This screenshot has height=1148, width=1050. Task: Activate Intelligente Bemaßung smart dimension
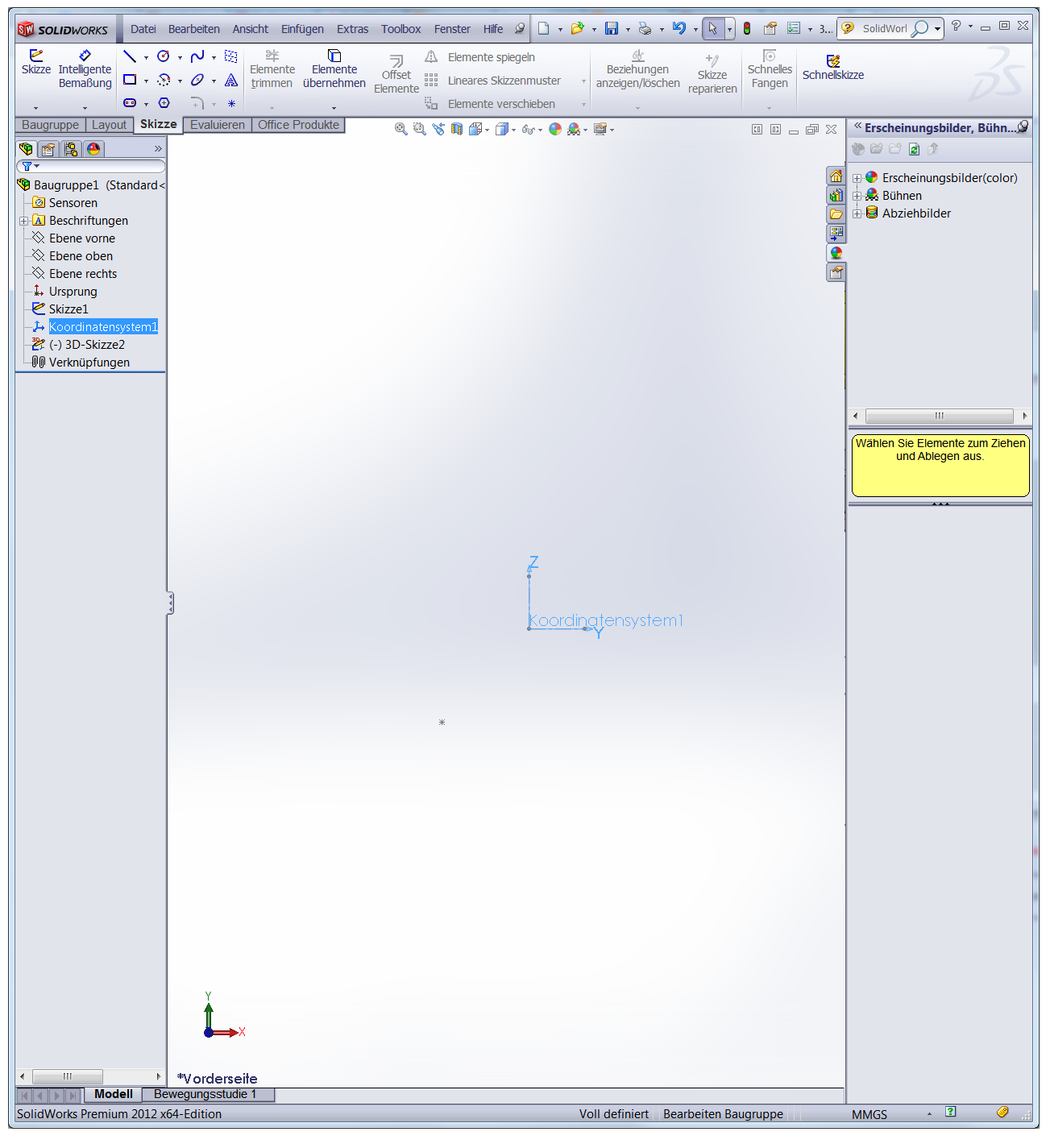click(x=85, y=68)
